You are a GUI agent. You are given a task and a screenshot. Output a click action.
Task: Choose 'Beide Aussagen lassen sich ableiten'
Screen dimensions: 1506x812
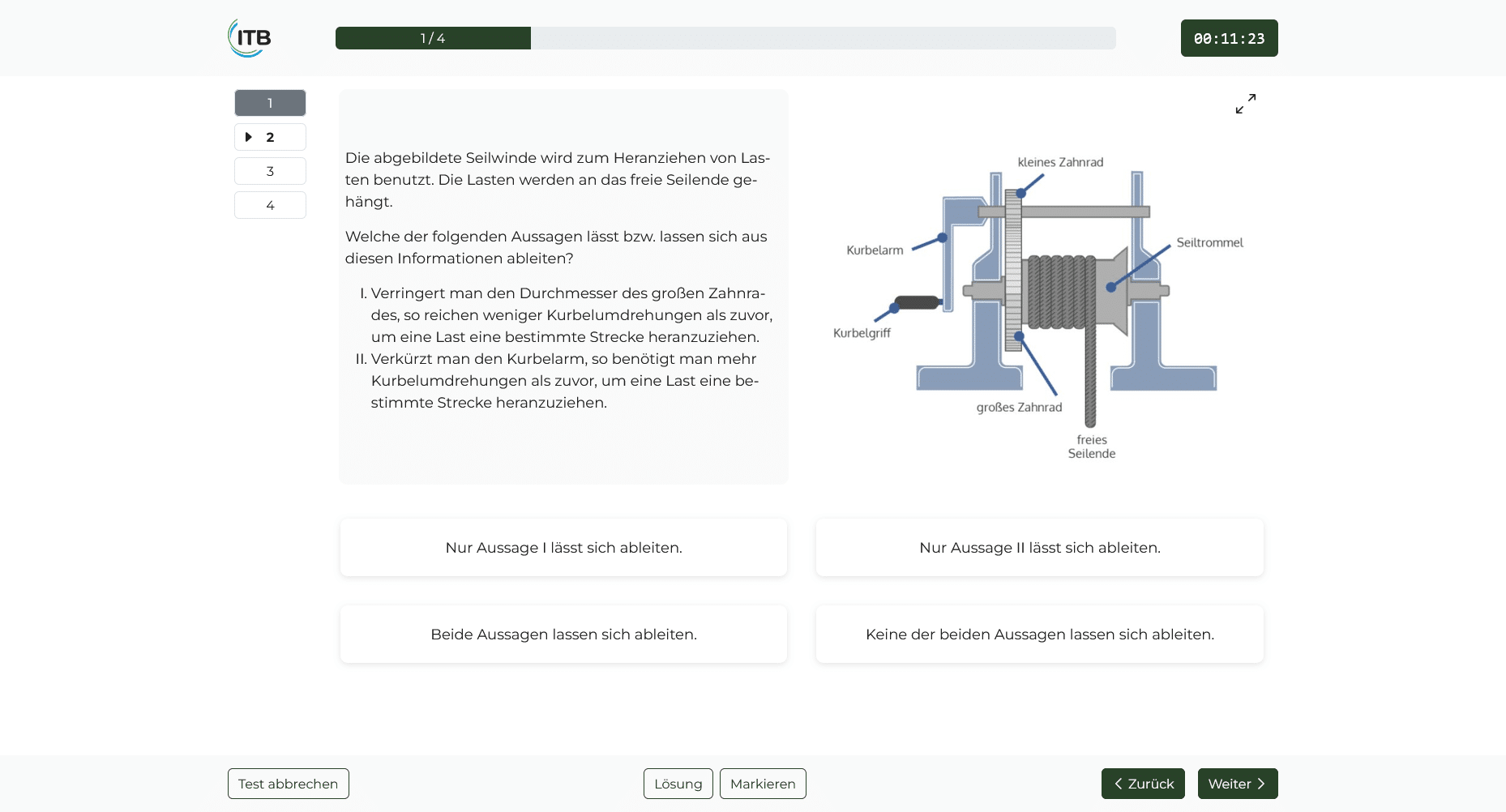coord(563,635)
